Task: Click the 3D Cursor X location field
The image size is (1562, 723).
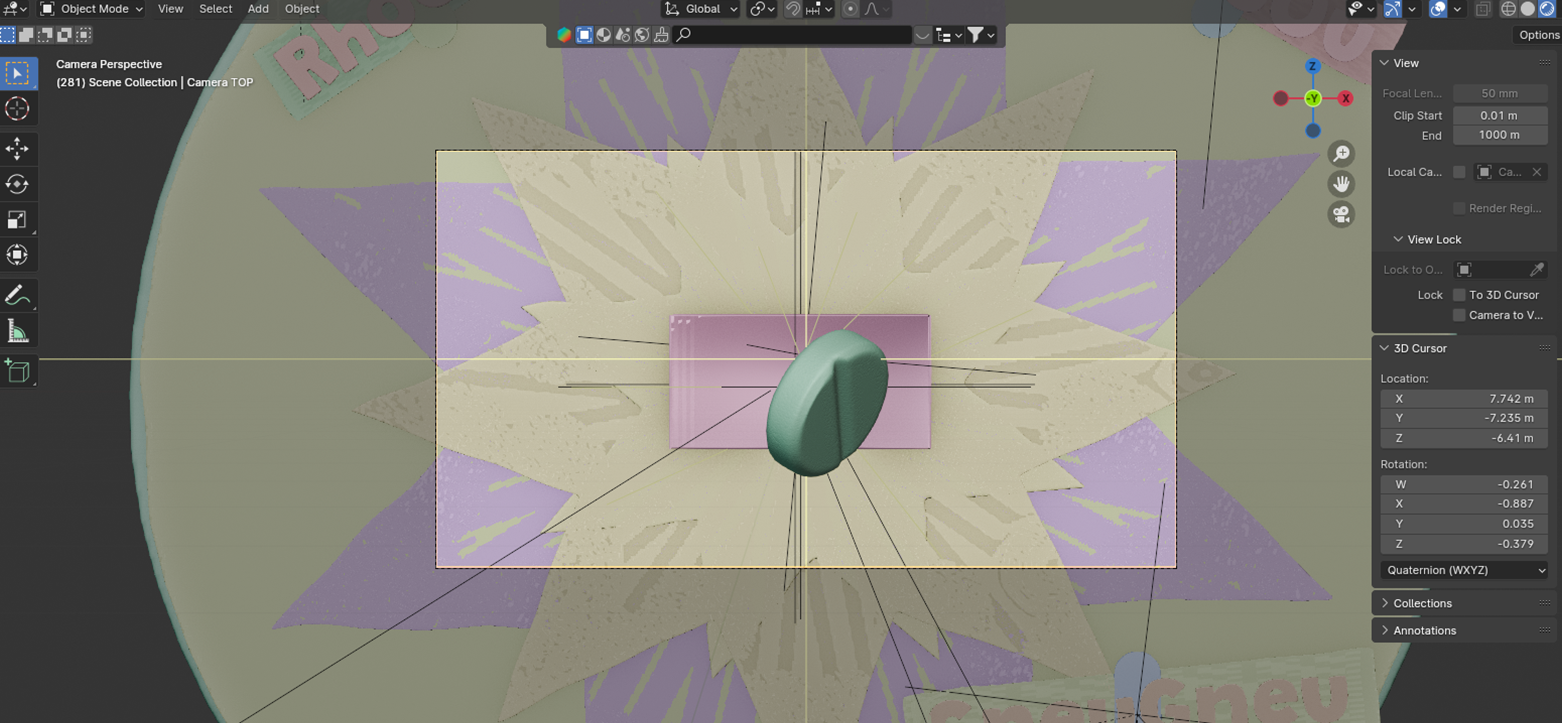Action: coord(1464,398)
